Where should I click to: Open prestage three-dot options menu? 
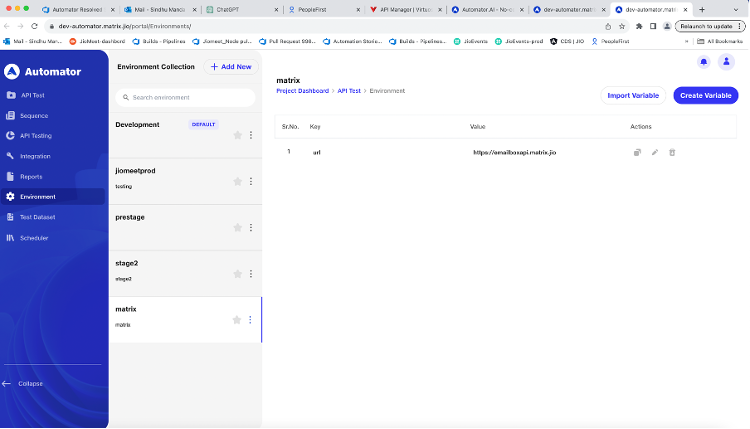pos(251,228)
